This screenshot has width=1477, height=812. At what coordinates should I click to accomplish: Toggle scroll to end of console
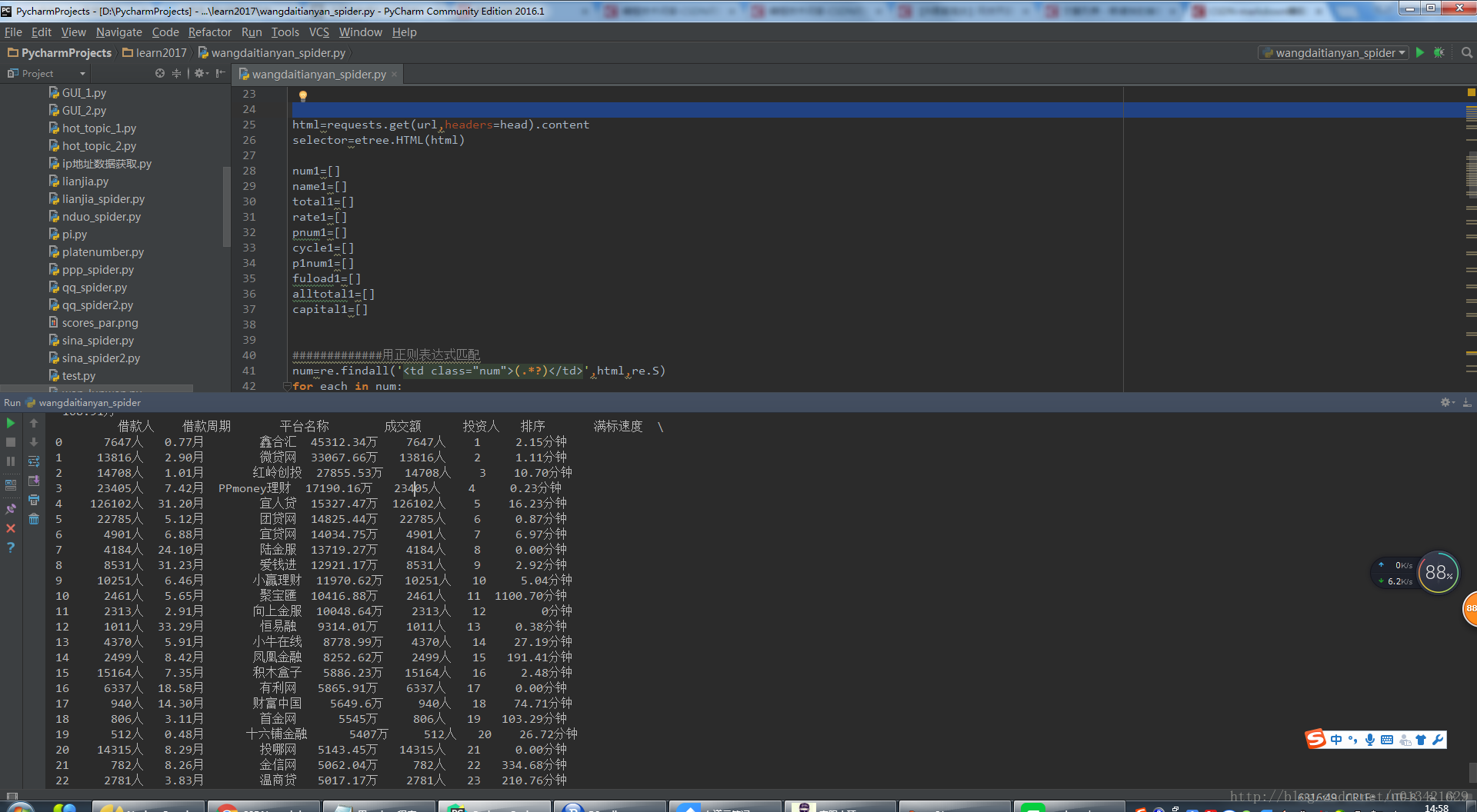[34, 481]
